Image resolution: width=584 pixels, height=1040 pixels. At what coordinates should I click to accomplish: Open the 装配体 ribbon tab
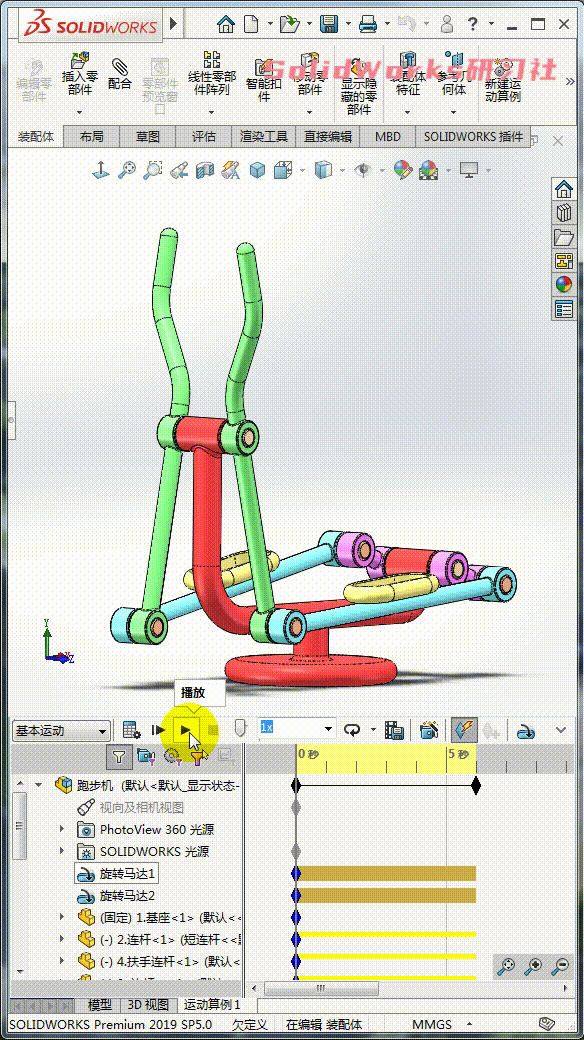click(36, 137)
